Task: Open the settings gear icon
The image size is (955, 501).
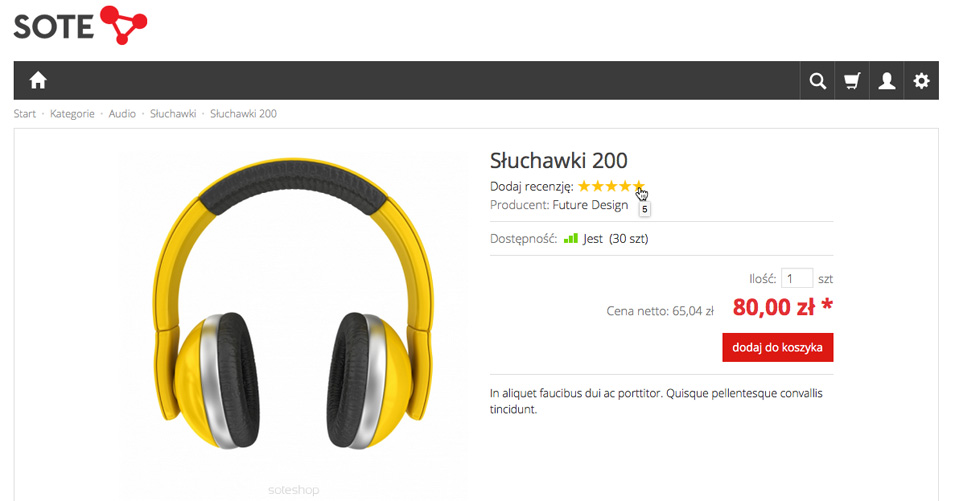Action: point(922,81)
